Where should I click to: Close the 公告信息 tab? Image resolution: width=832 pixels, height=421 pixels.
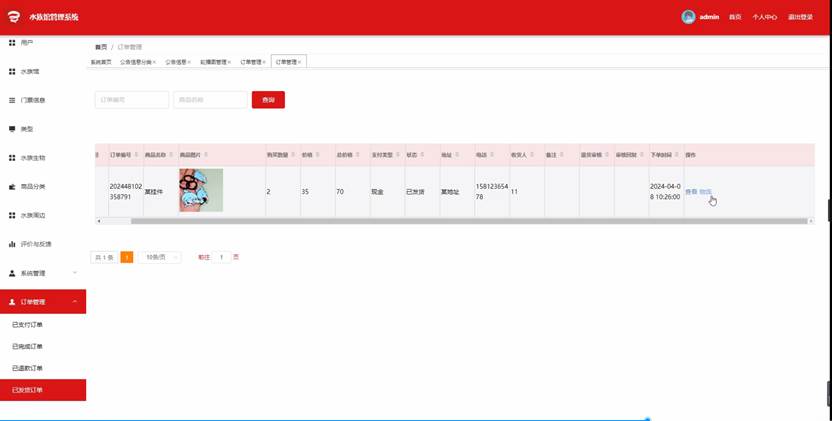(x=189, y=62)
